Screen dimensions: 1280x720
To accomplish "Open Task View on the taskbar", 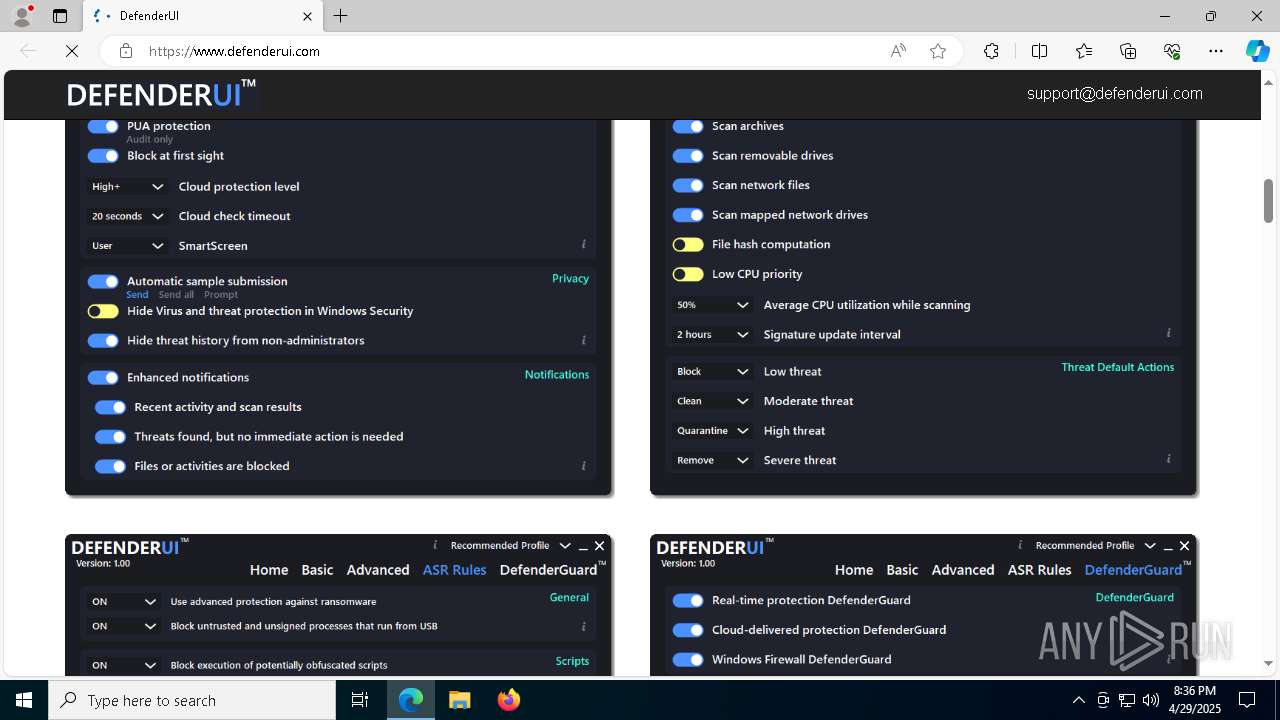I will pos(360,700).
